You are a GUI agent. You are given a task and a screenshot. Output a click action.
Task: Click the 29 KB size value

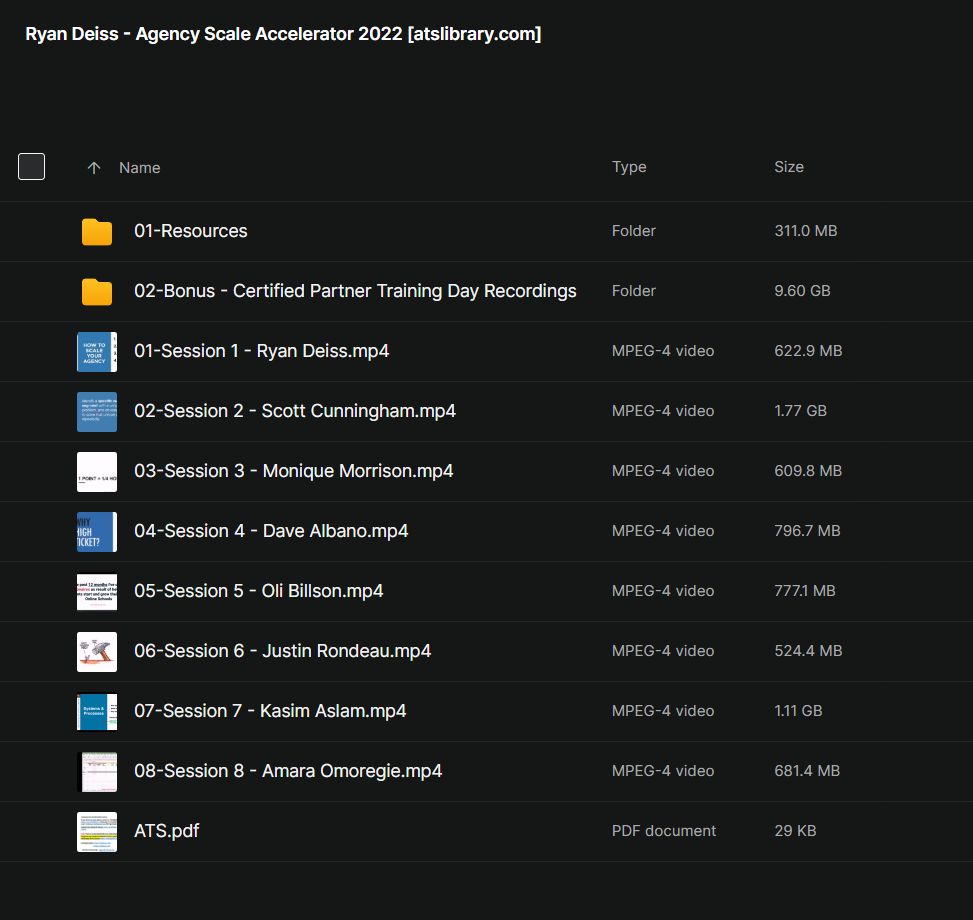[x=795, y=831]
